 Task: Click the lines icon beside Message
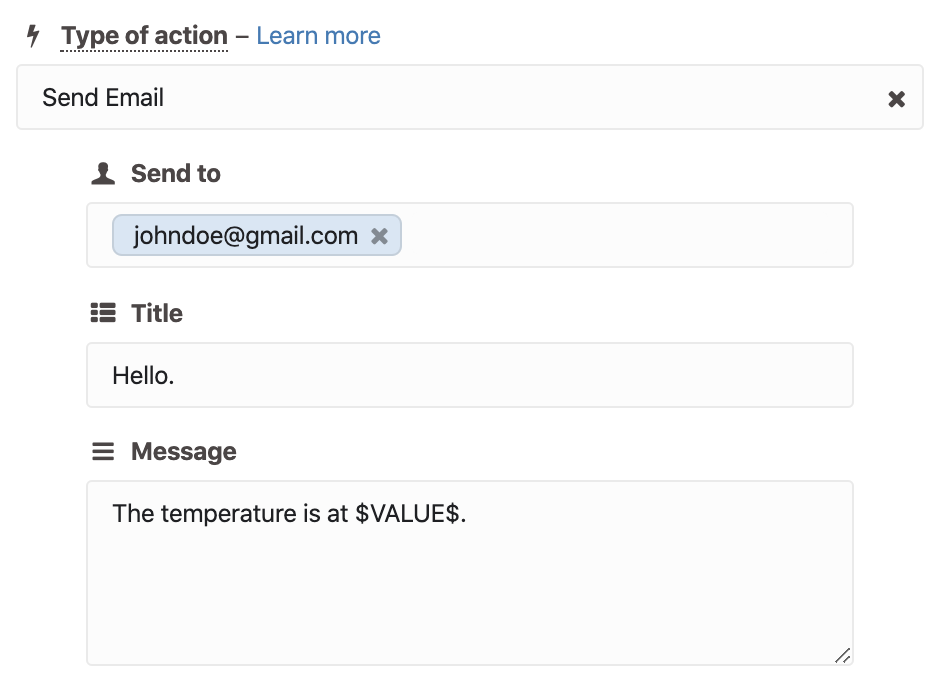tap(103, 451)
